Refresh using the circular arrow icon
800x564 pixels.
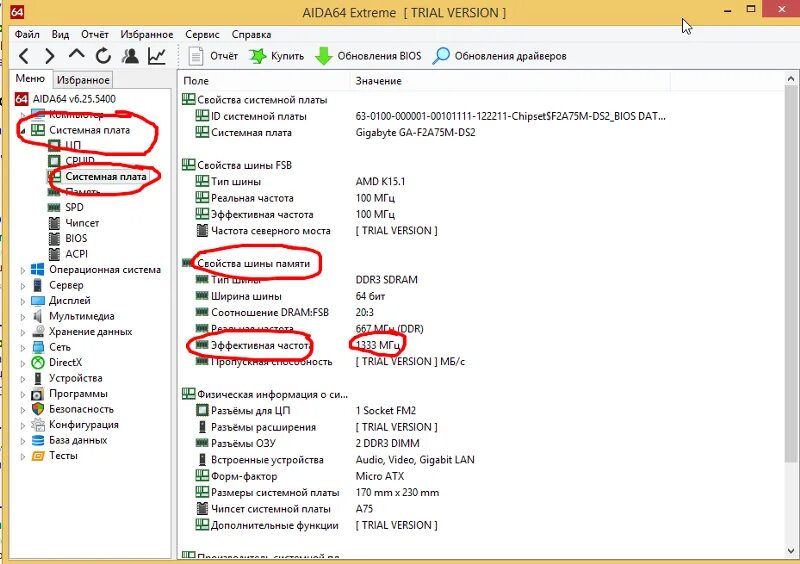104,56
